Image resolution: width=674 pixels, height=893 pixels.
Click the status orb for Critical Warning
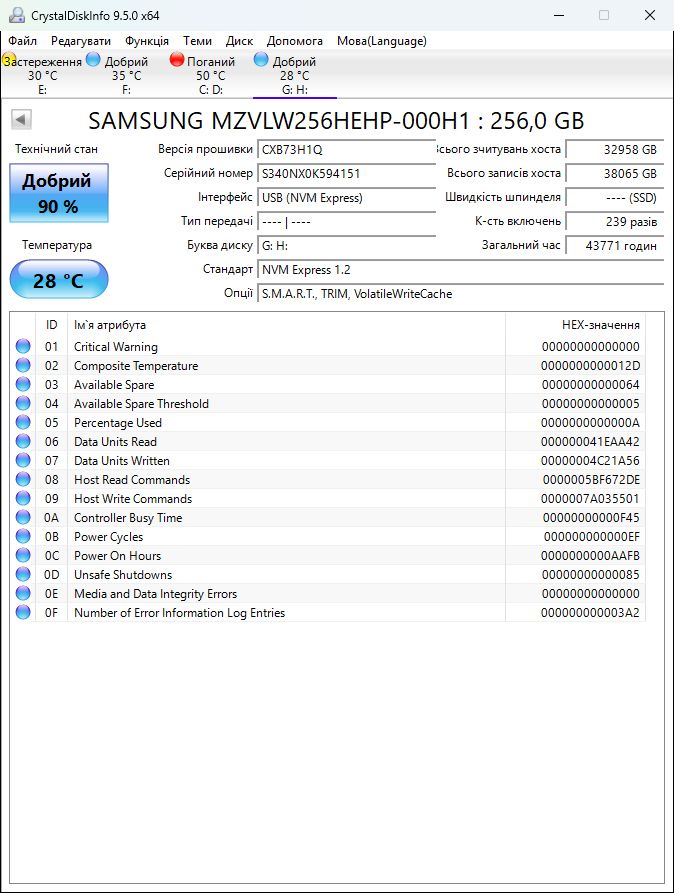tap(23, 346)
